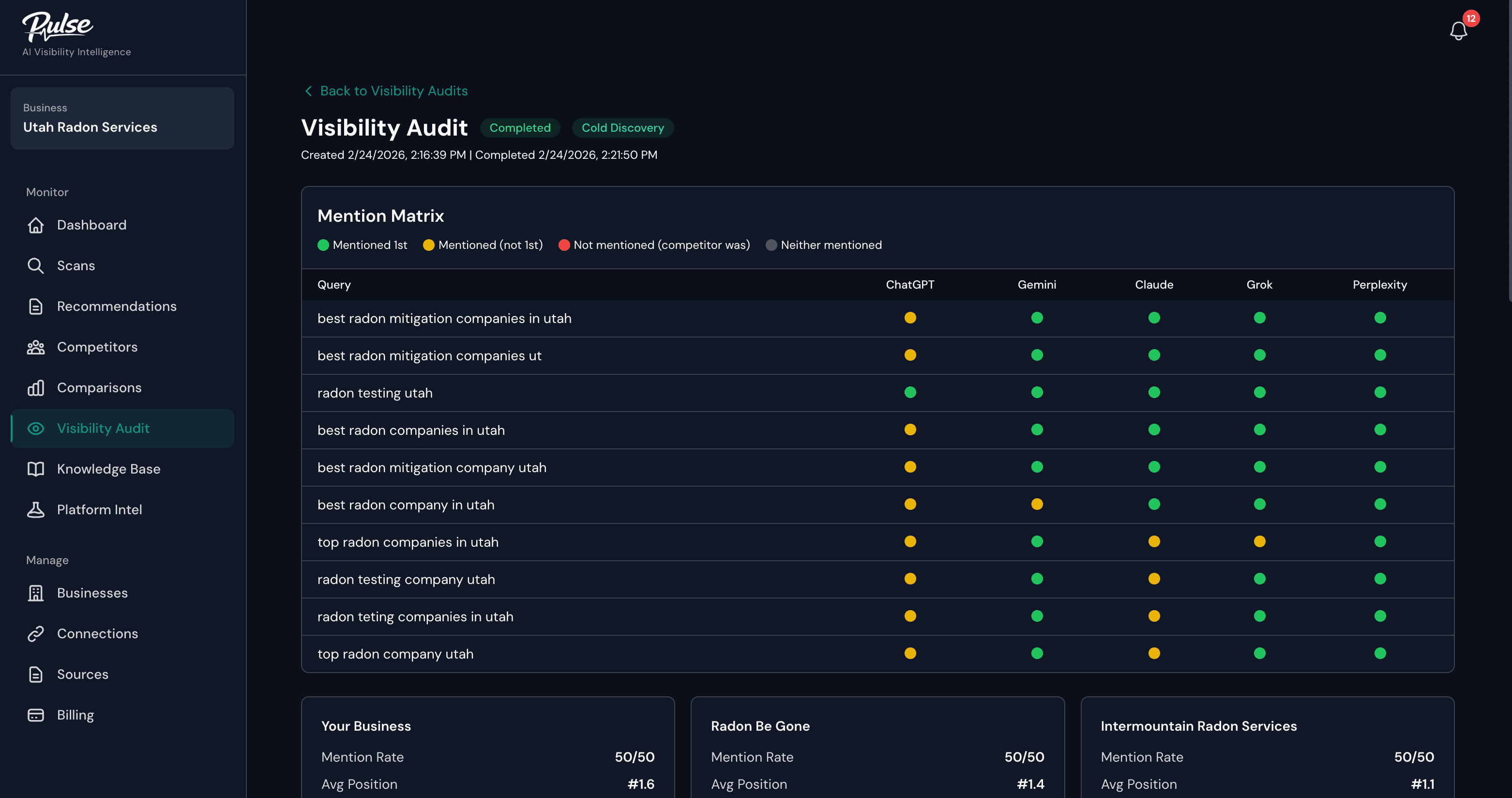The width and height of the screenshot is (1512, 798).
Task: Open Competitors using the people icon
Action: point(36,347)
